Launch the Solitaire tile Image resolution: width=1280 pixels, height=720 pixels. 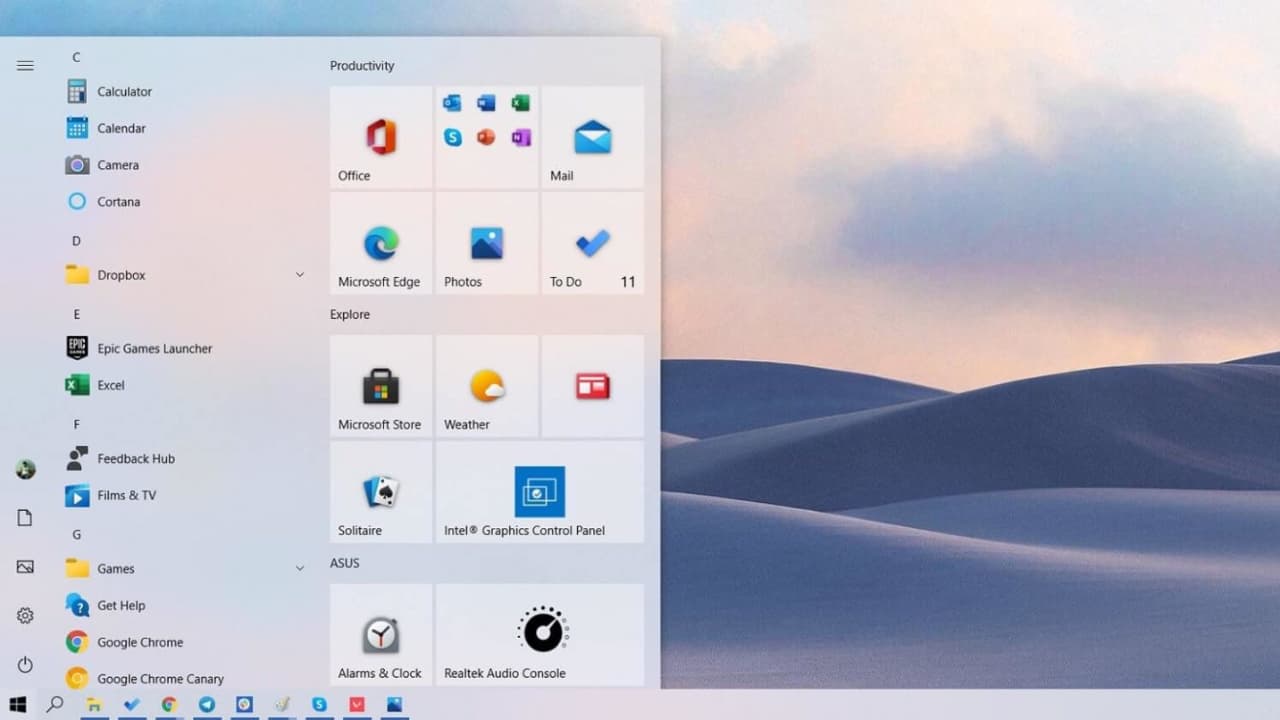tap(381, 492)
